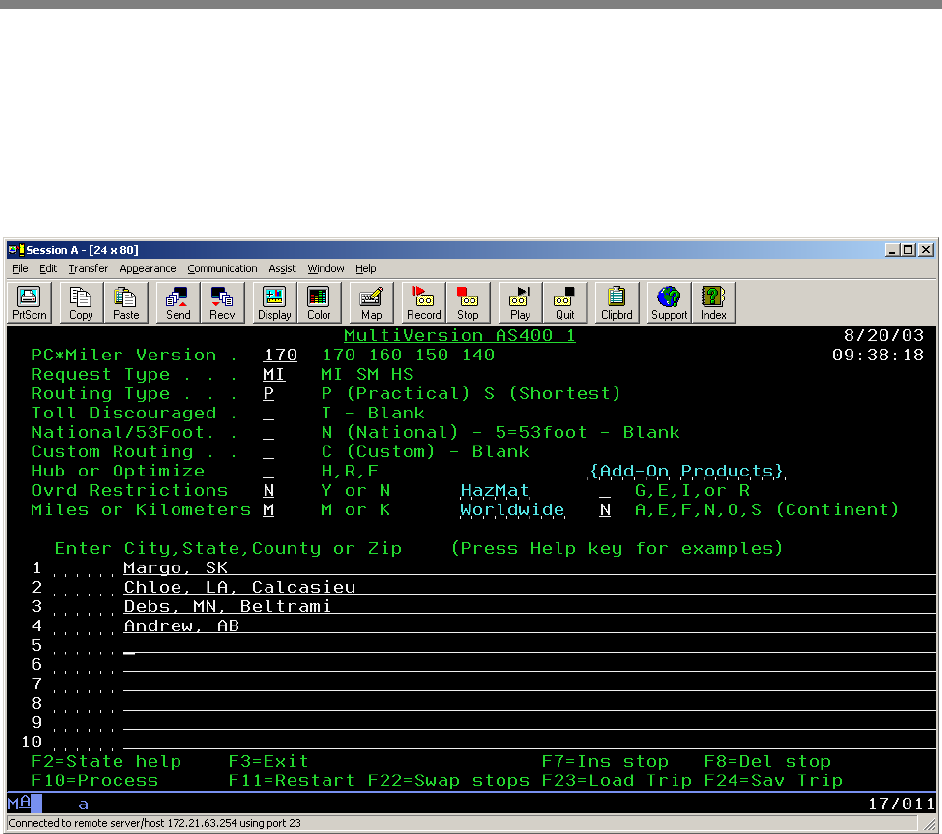Open the Display settings toolbar icon
Viewport: 942px width, 834px height.
click(275, 303)
